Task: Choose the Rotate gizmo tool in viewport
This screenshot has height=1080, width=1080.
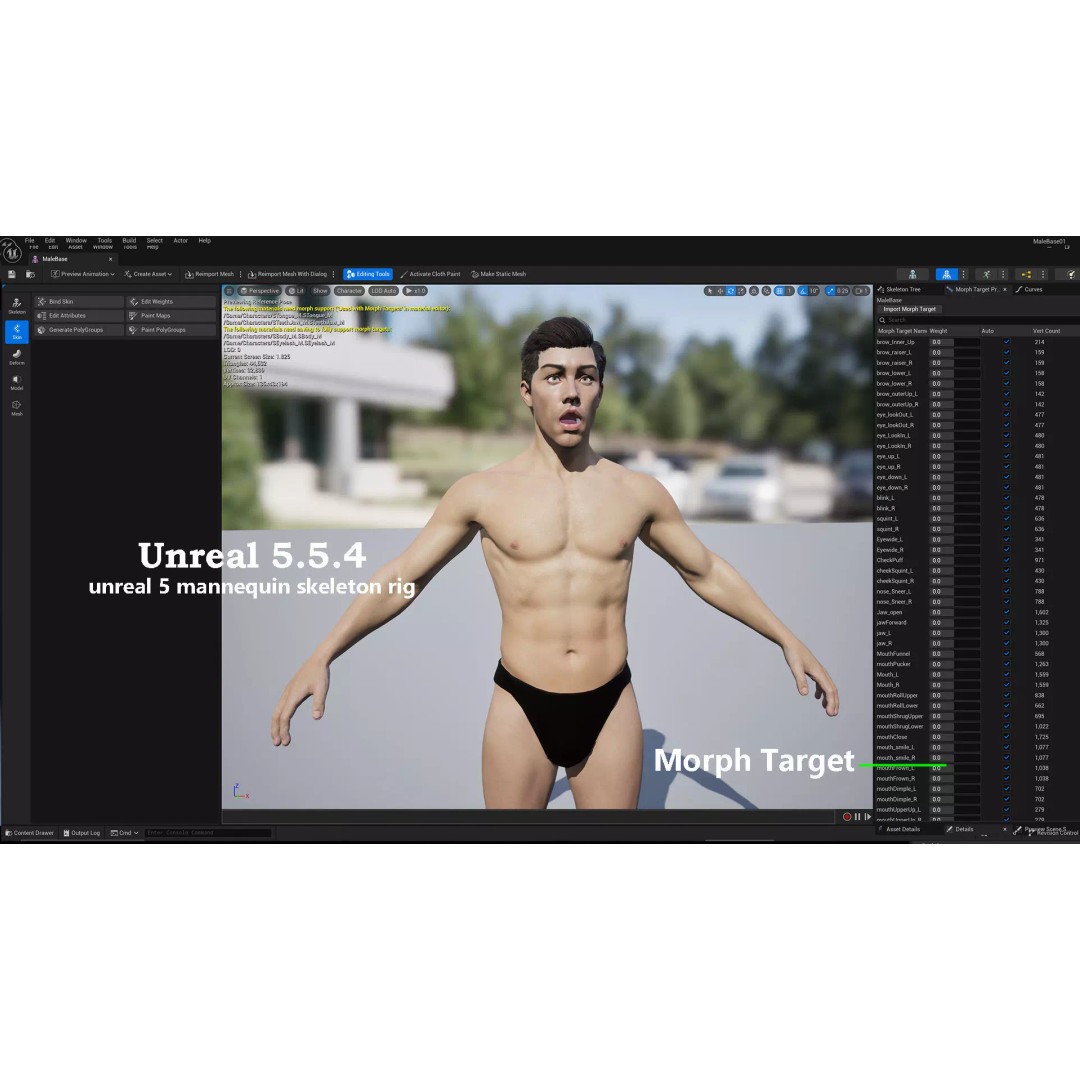Action: coord(731,291)
